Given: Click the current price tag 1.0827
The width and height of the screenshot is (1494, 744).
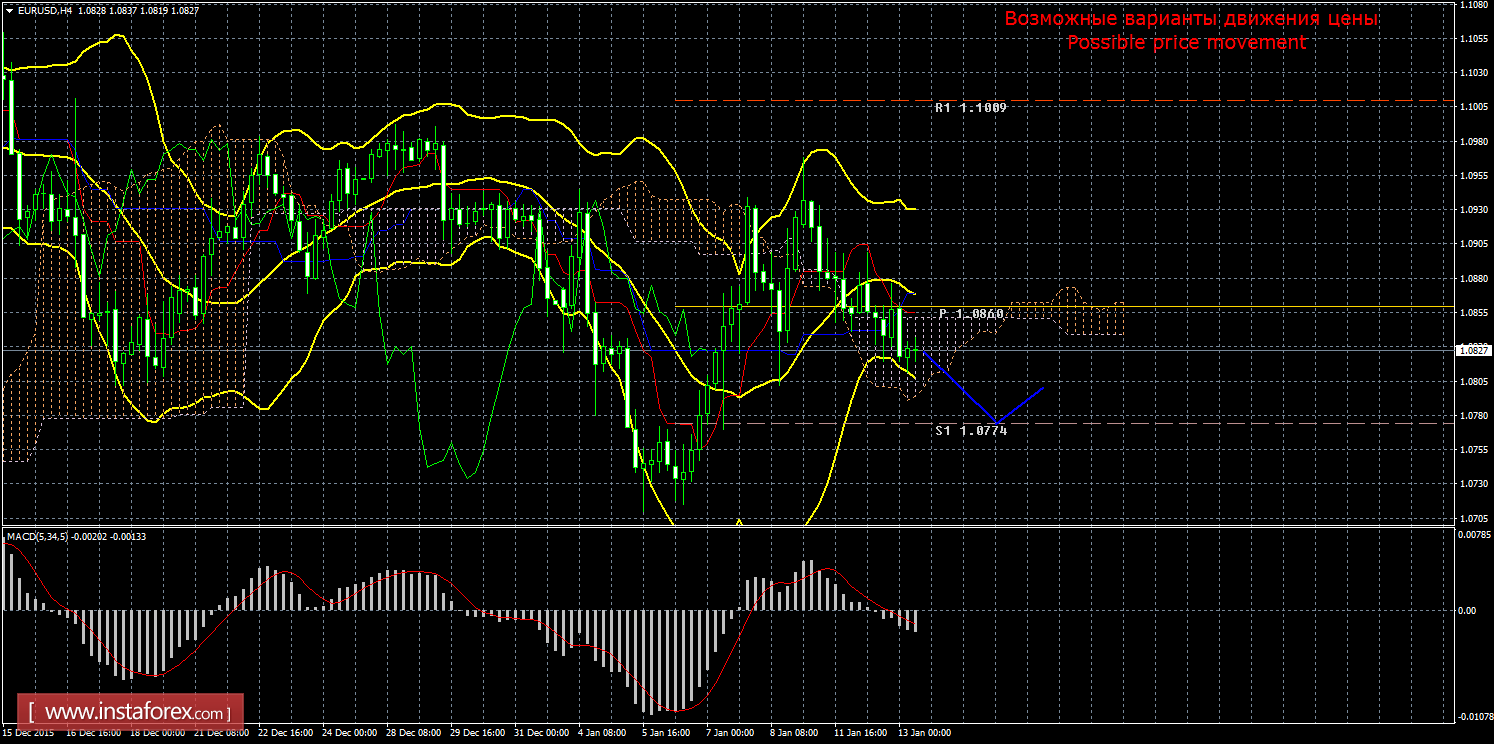Looking at the screenshot, I should 1473,350.
